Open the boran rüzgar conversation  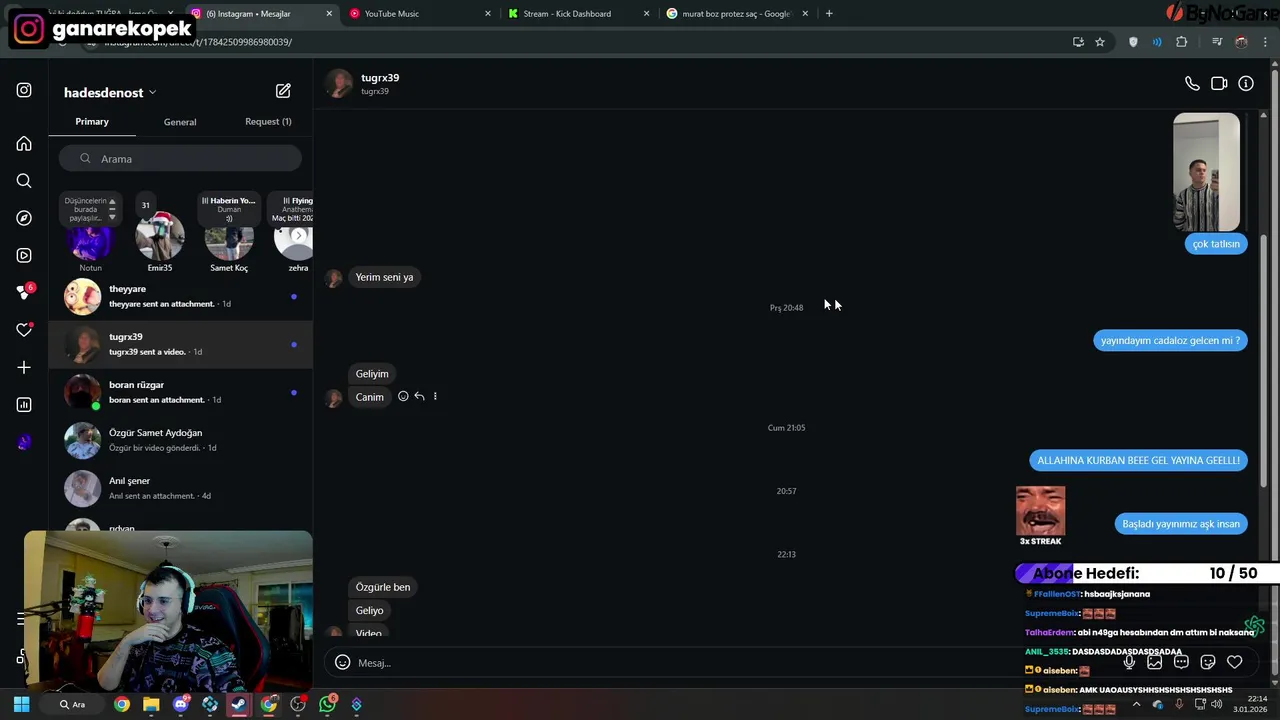click(181, 392)
